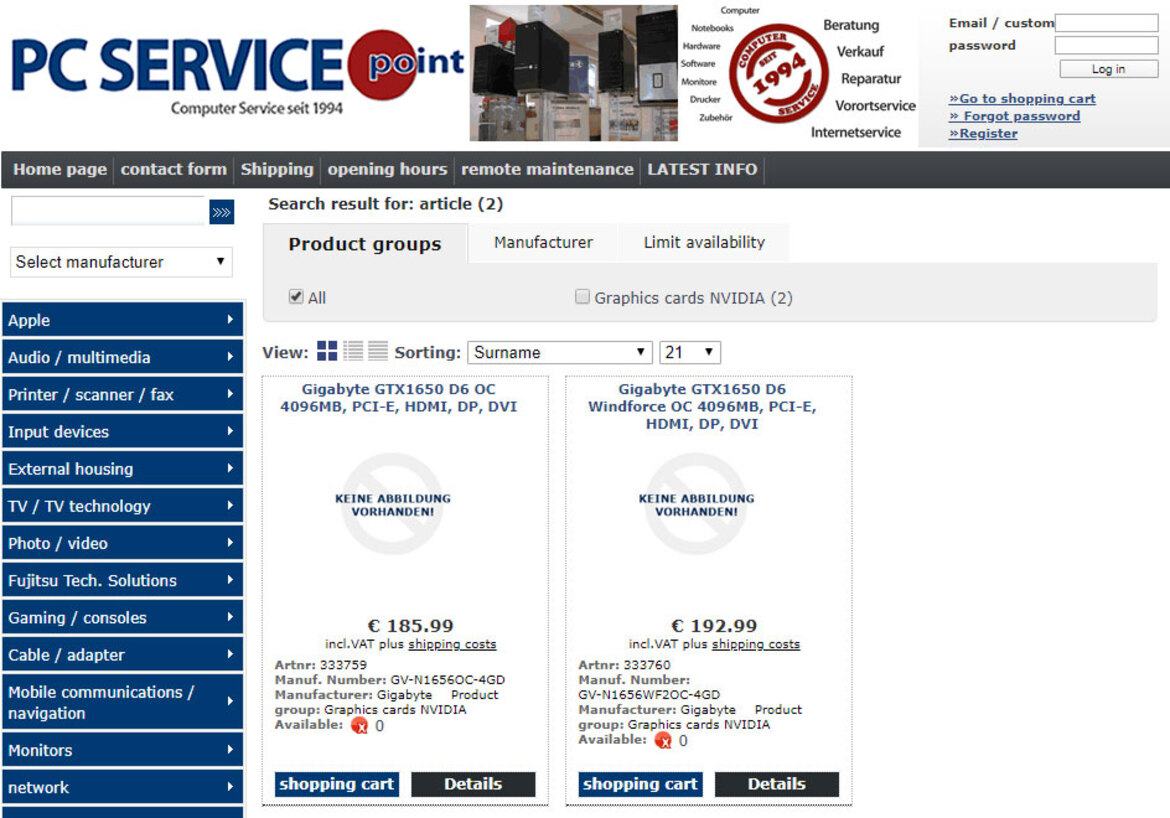Follow the Go to shopping cart link
This screenshot has height=818, width=1170.
1022,99
